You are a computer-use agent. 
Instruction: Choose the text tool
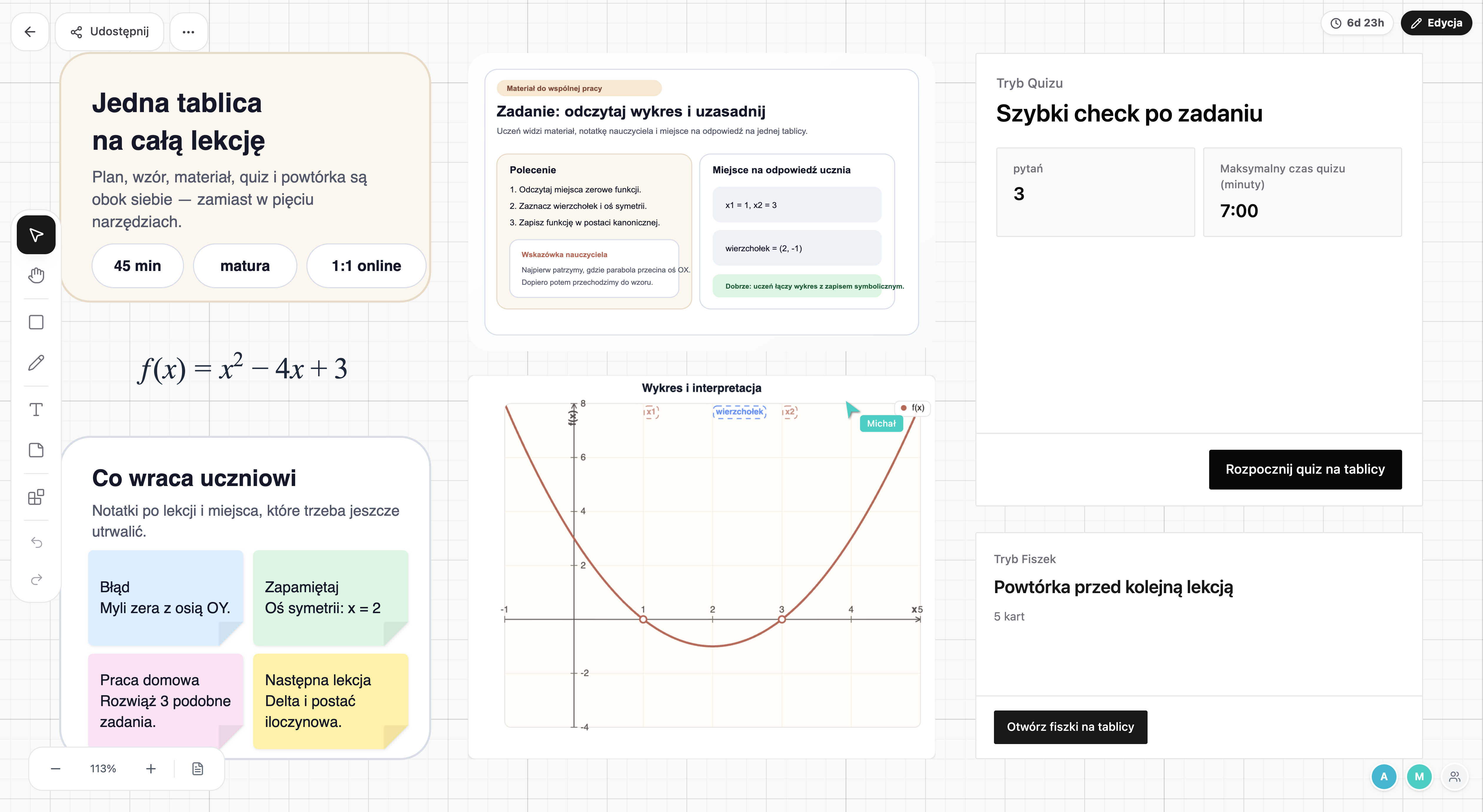tap(36, 410)
